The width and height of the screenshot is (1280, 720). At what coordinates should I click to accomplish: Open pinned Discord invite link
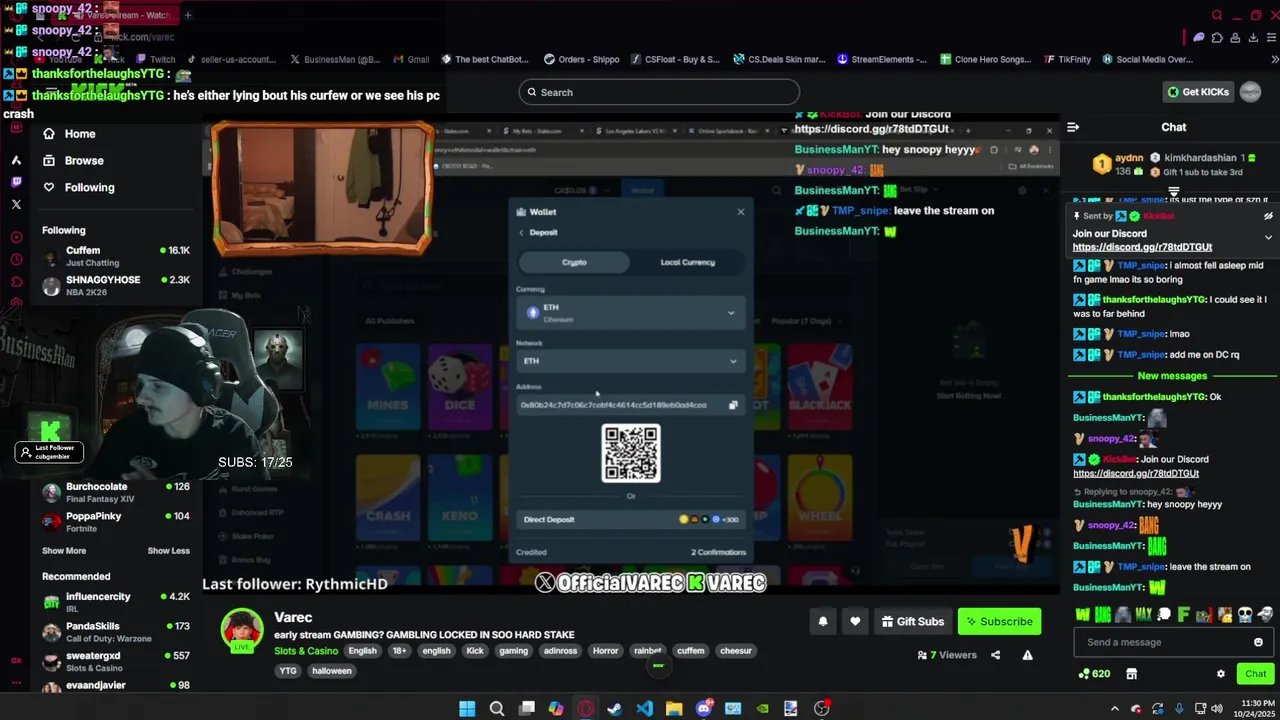[x=1142, y=247]
